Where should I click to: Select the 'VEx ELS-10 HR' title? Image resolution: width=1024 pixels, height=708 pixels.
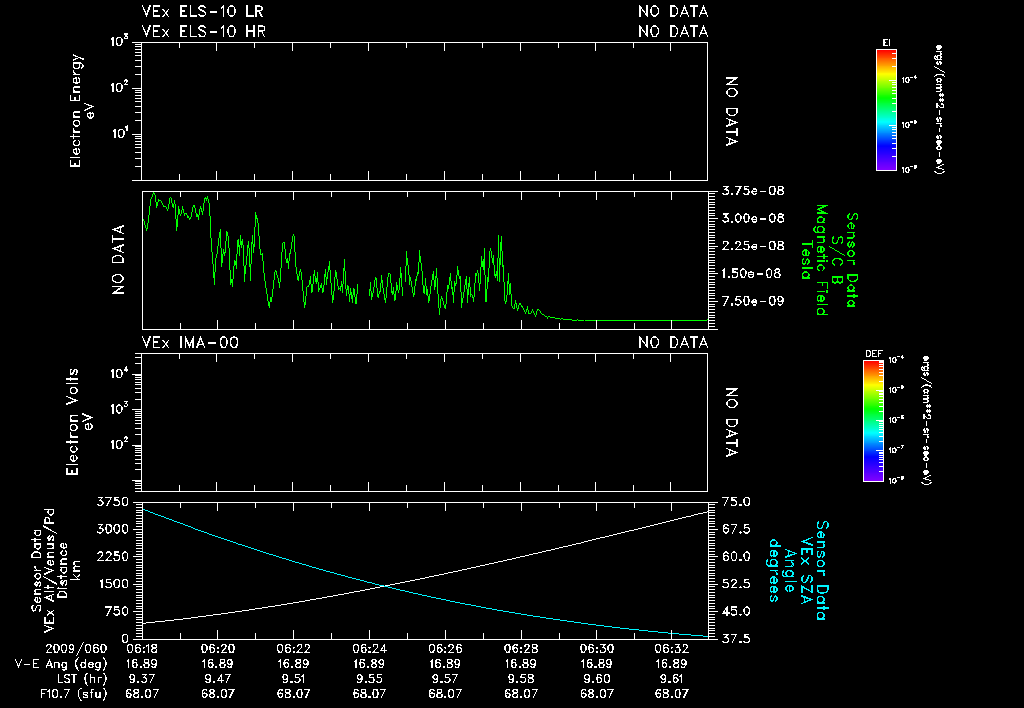pos(203,31)
